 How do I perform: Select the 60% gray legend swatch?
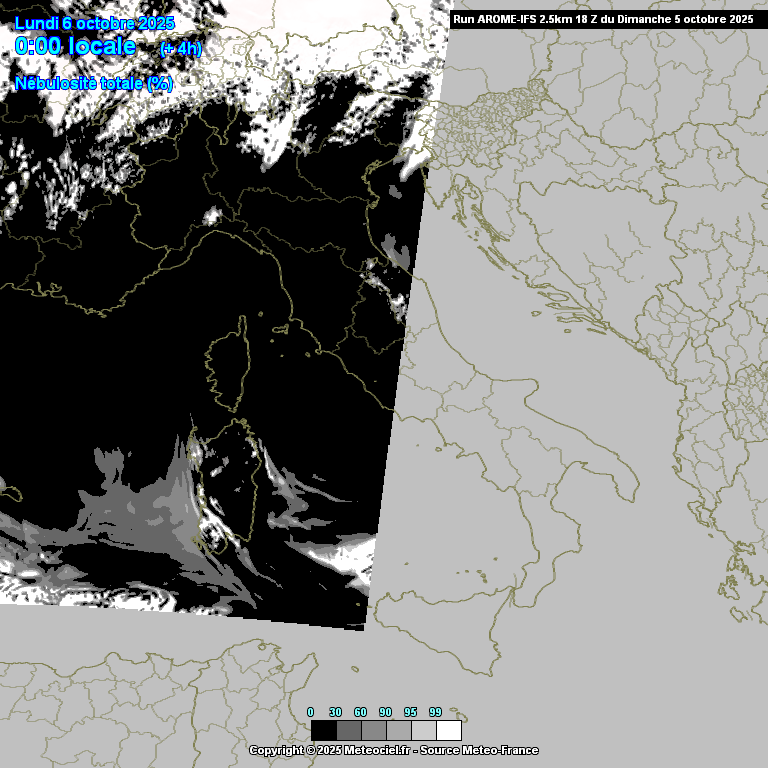coord(373,730)
